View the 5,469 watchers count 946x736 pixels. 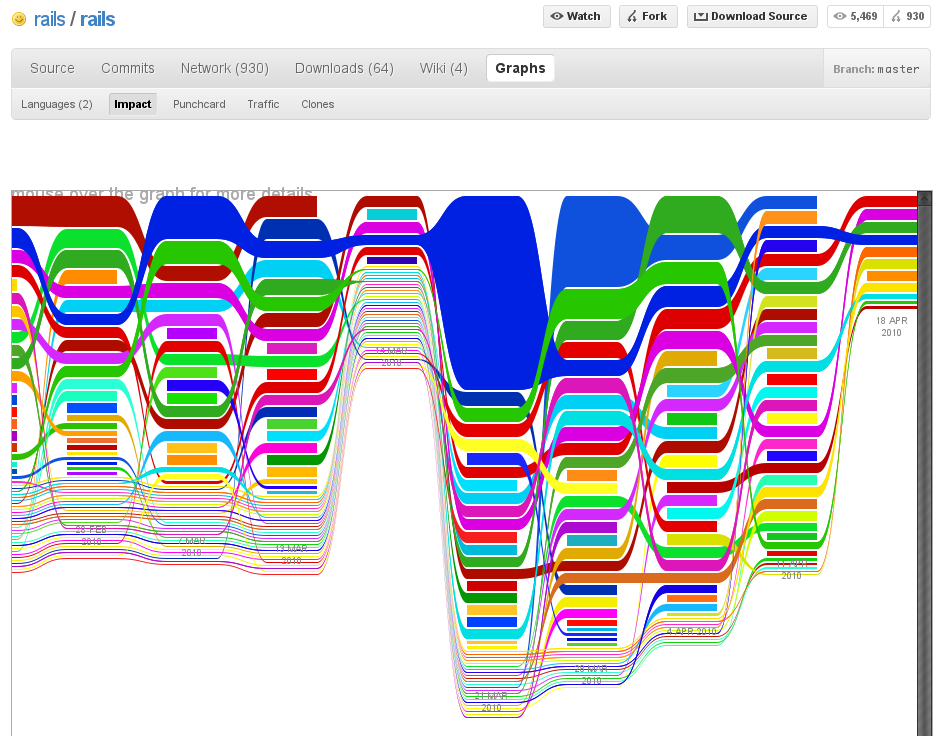pos(856,16)
